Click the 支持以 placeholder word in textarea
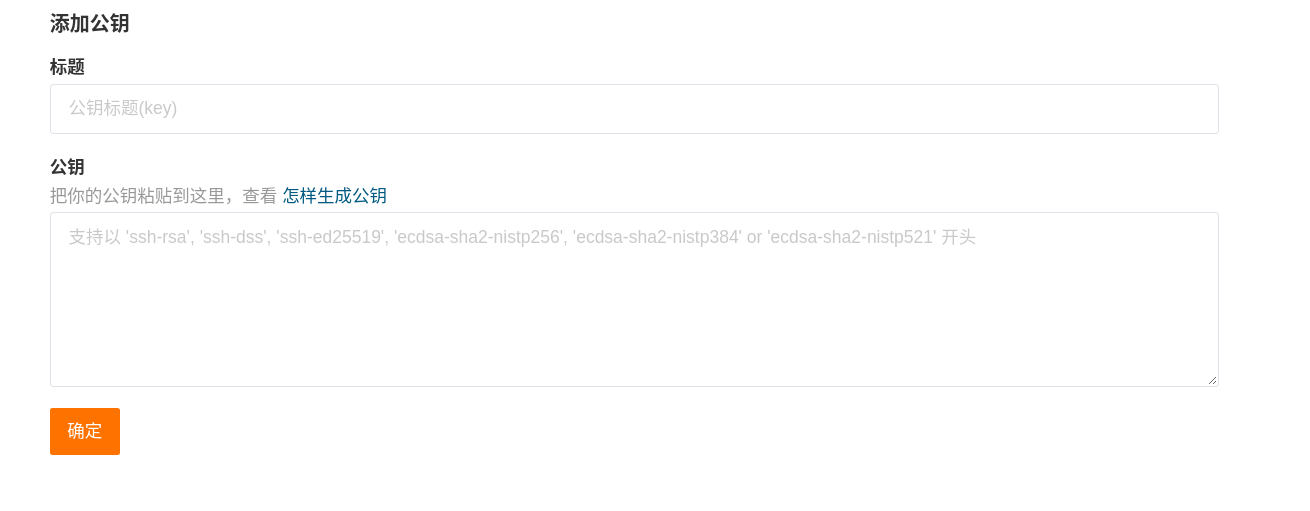 point(95,237)
